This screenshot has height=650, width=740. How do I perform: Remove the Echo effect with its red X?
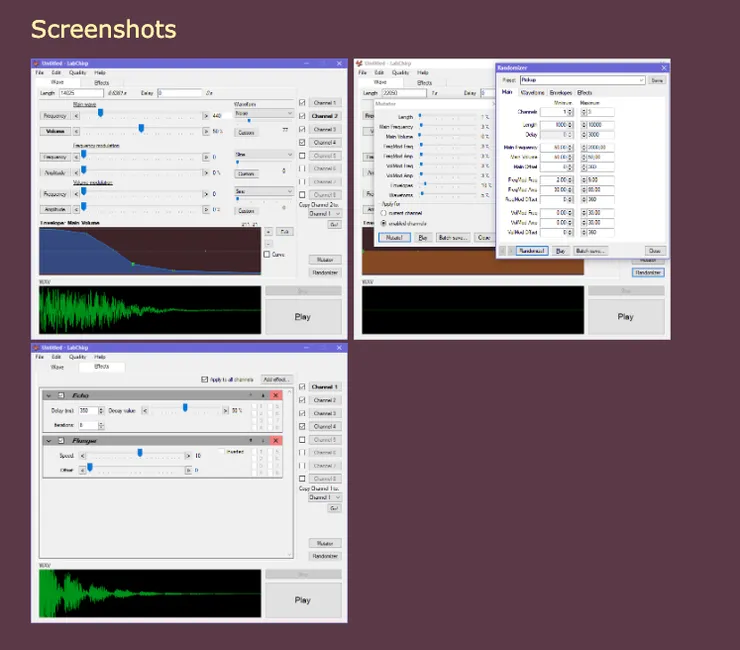coord(277,396)
